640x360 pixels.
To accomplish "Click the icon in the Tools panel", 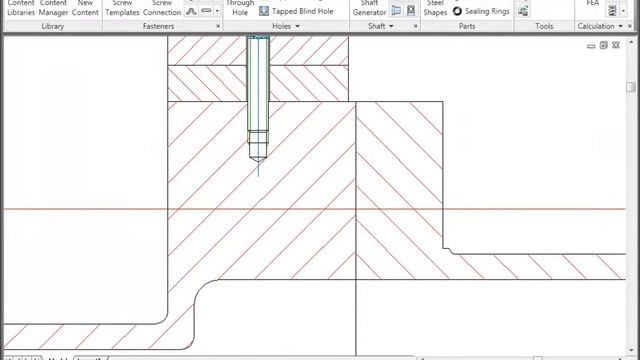I will tap(523, 11).
